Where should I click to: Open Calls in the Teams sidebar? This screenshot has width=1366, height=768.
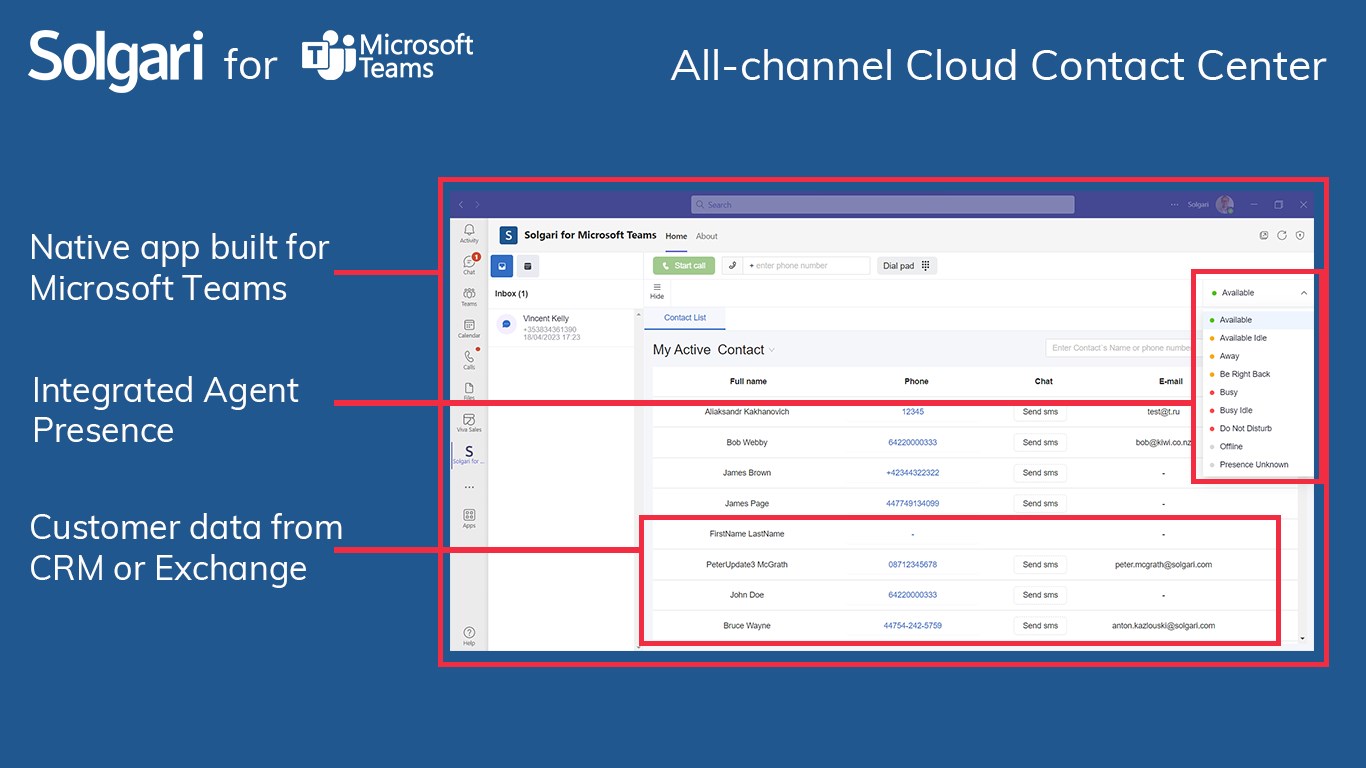click(x=469, y=359)
